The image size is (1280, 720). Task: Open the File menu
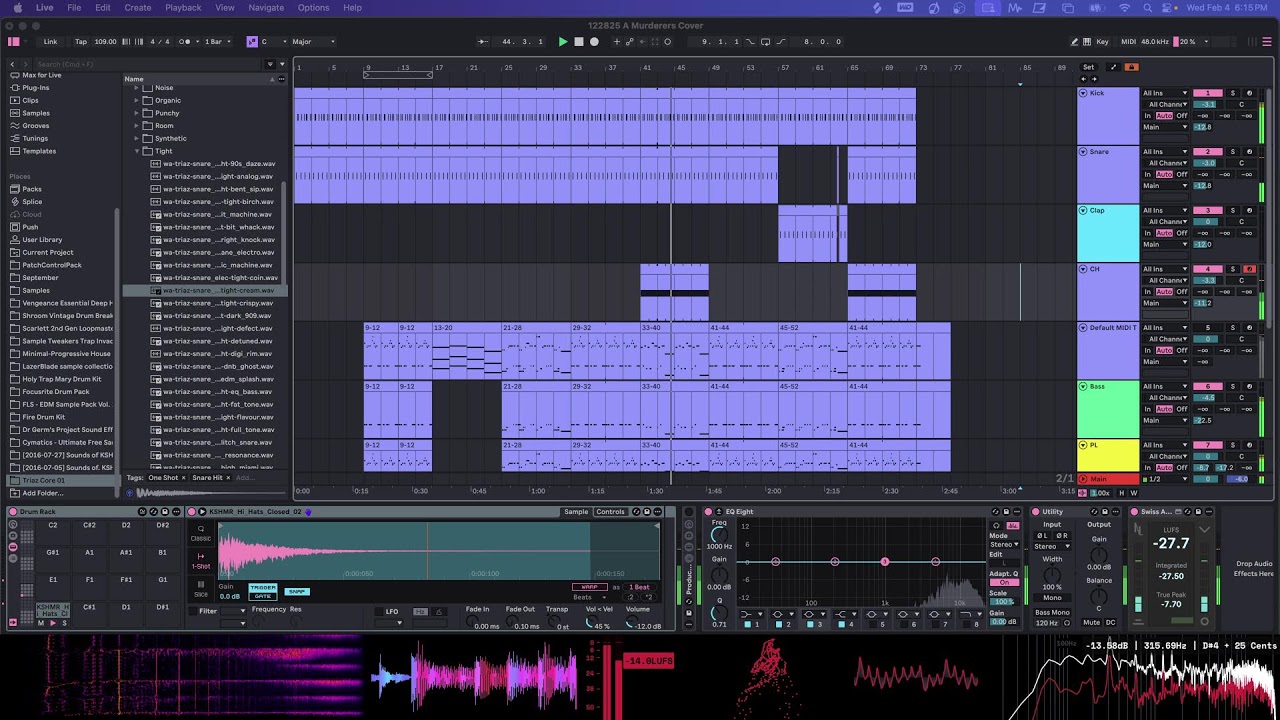(x=74, y=8)
